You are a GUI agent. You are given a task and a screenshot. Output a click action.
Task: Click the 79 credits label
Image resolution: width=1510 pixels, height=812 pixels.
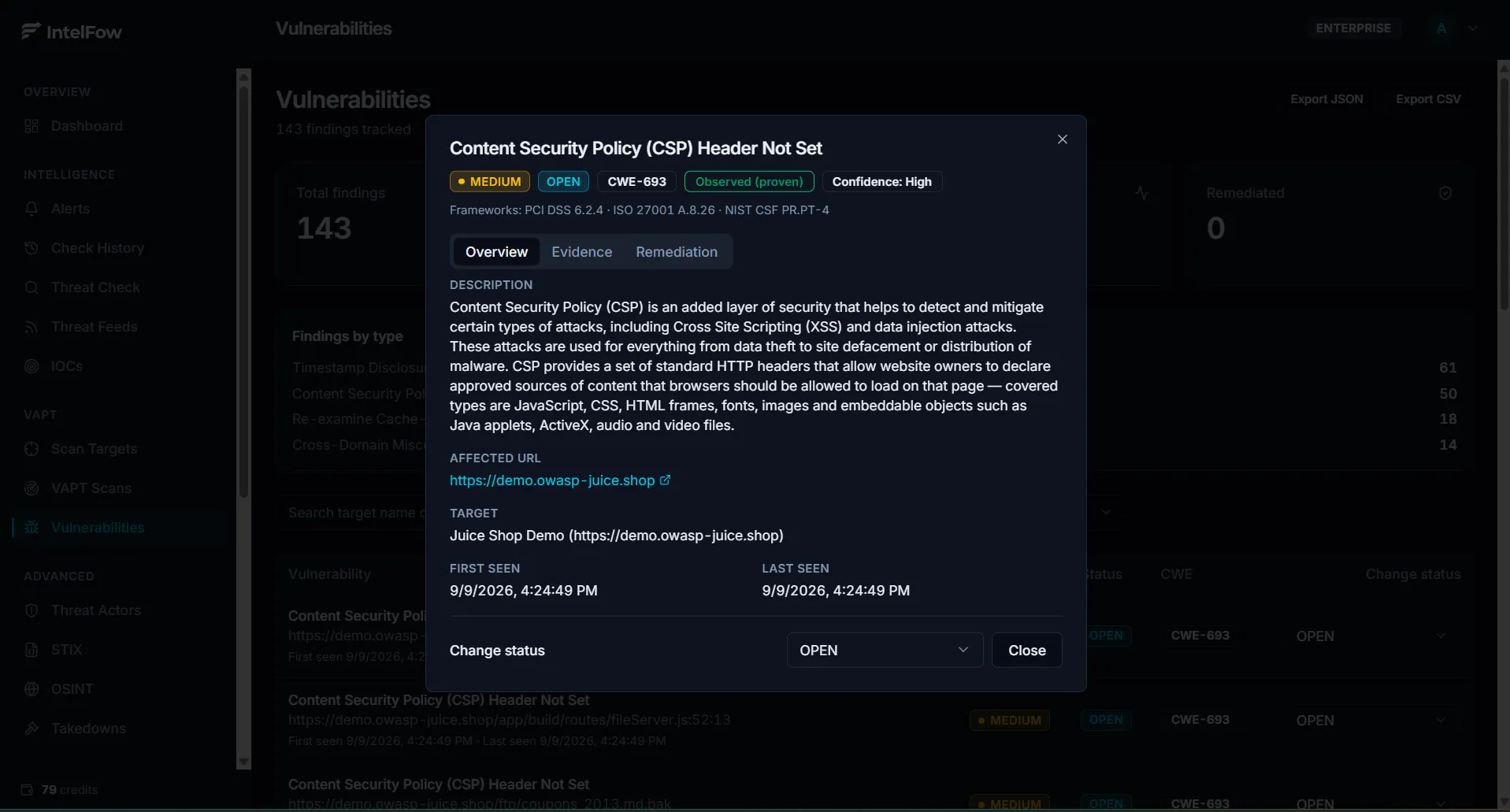pos(69,790)
